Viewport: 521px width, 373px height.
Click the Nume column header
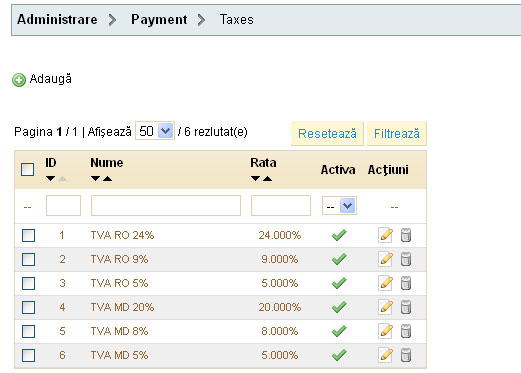tap(107, 163)
